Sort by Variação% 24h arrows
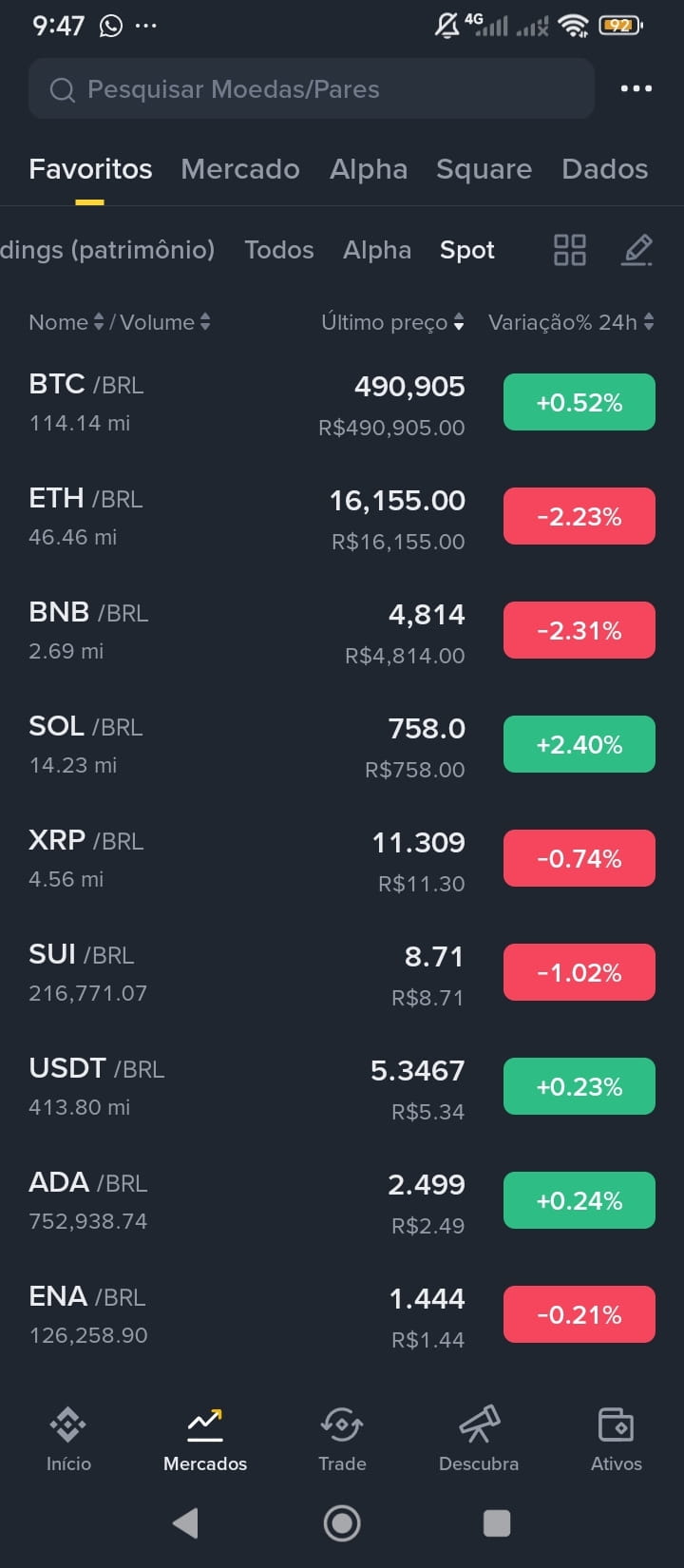 (649, 322)
